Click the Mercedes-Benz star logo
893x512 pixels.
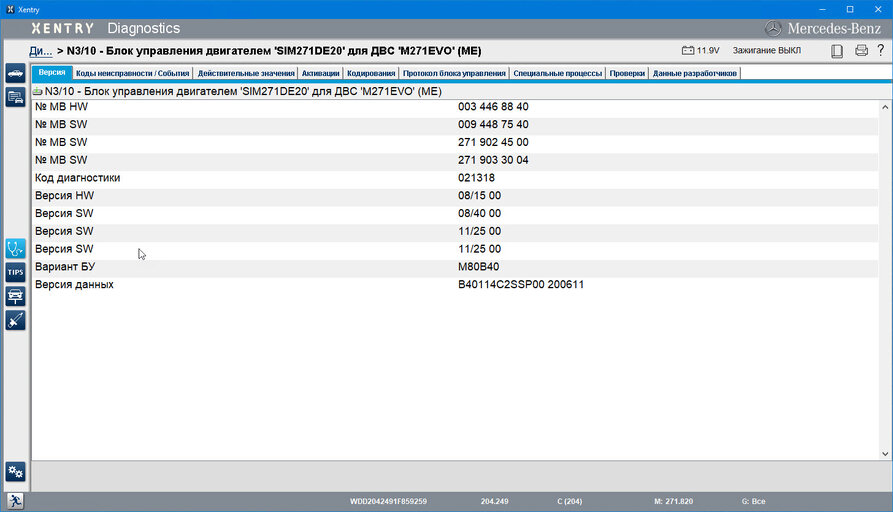pyautogui.click(x=773, y=28)
